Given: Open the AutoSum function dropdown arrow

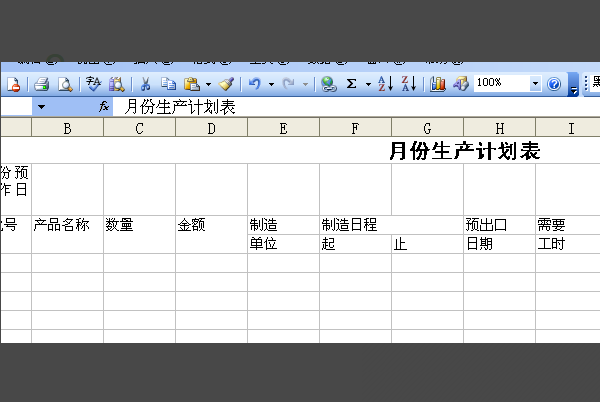Looking at the screenshot, I should pyautogui.click(x=367, y=85).
